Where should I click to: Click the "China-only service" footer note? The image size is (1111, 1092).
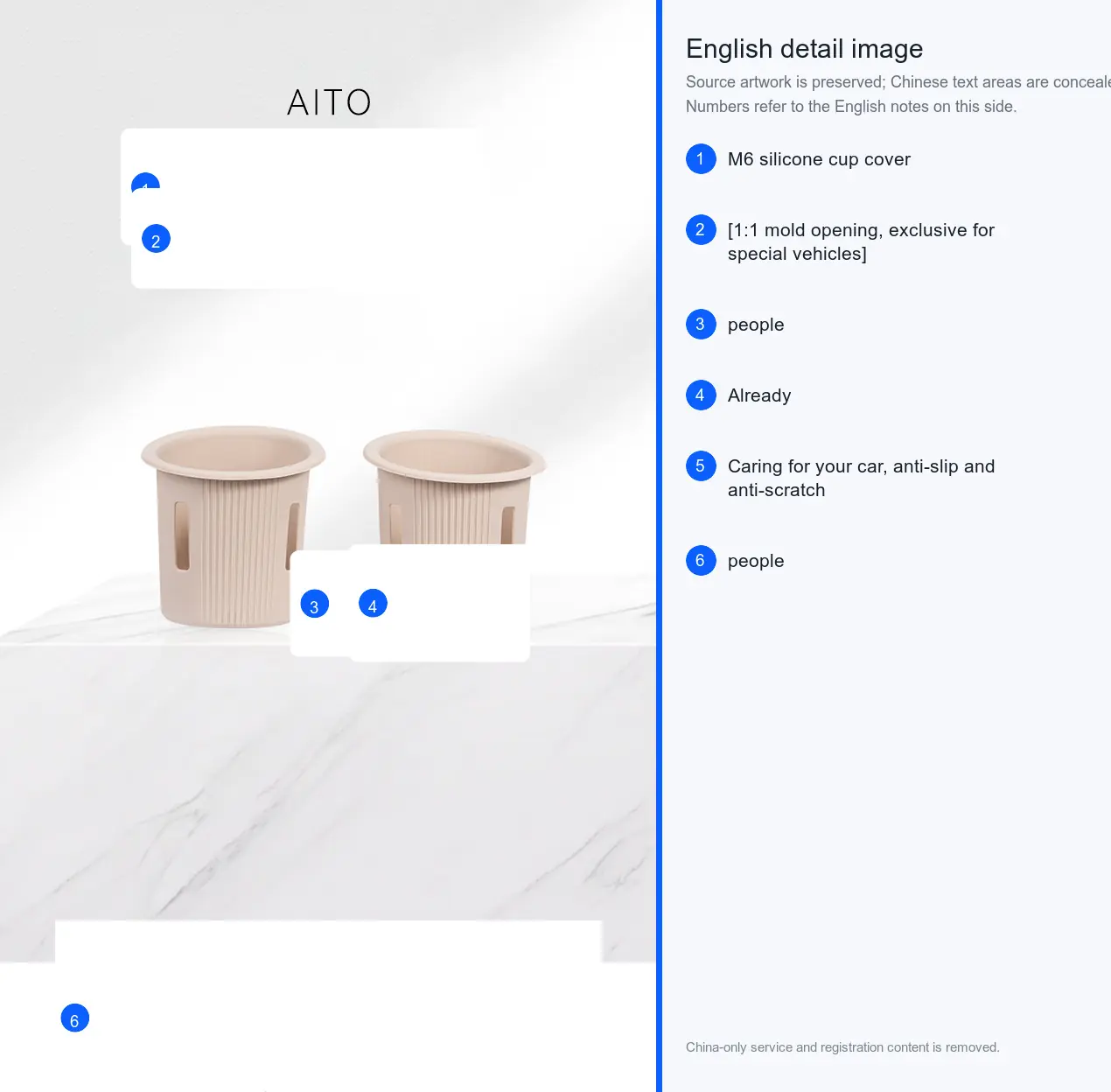pos(842,1047)
